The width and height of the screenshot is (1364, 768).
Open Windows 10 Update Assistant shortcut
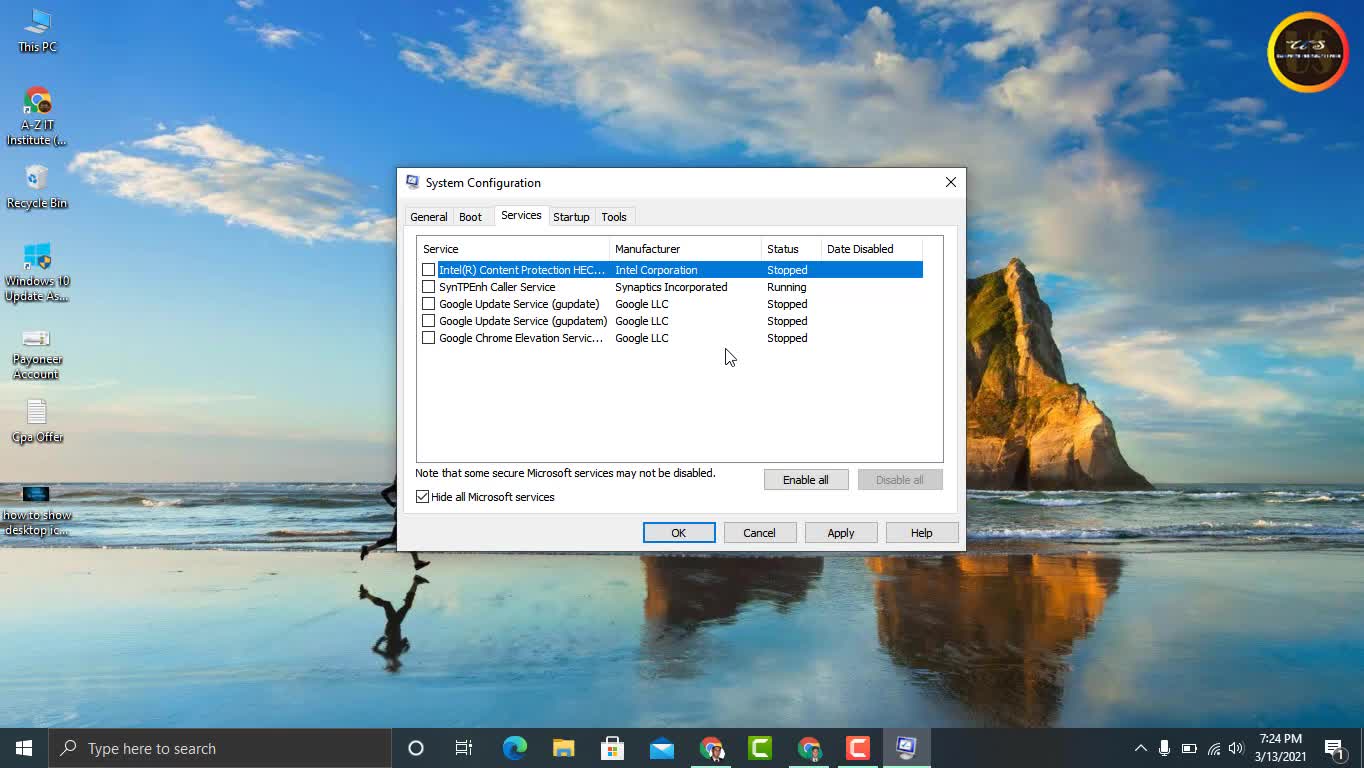tap(37, 272)
